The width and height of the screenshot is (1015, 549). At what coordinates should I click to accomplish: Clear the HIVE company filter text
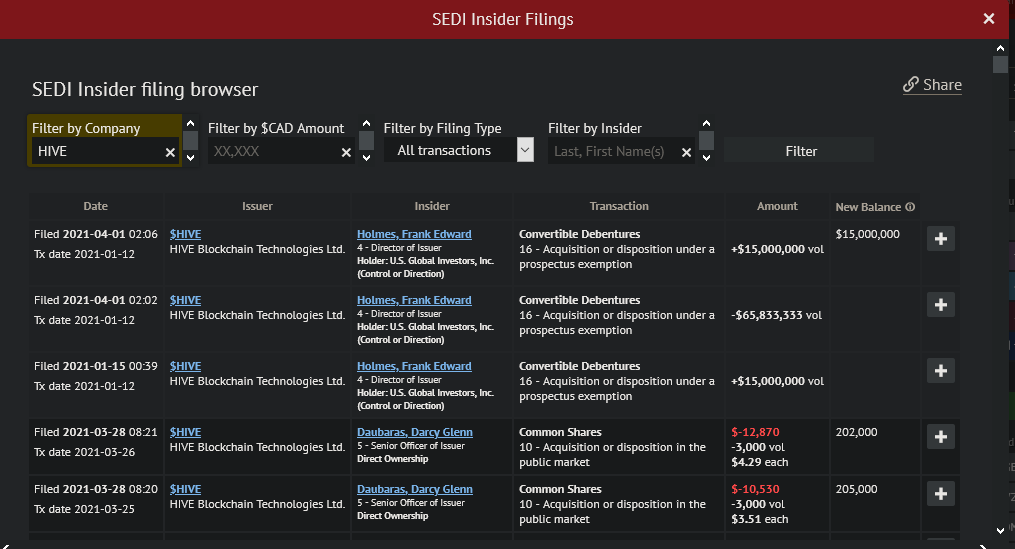click(170, 152)
